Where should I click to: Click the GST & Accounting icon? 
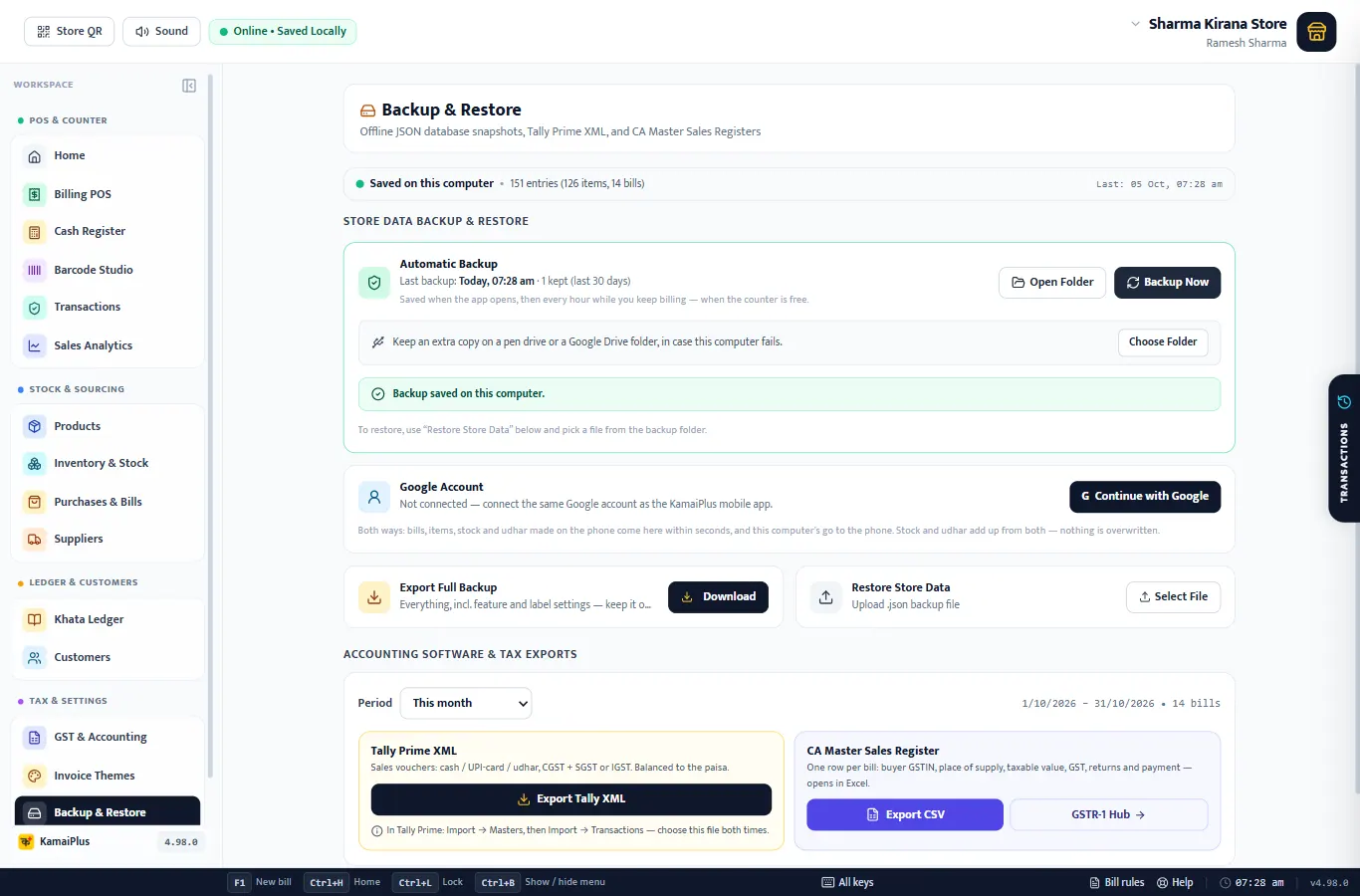(x=35, y=738)
